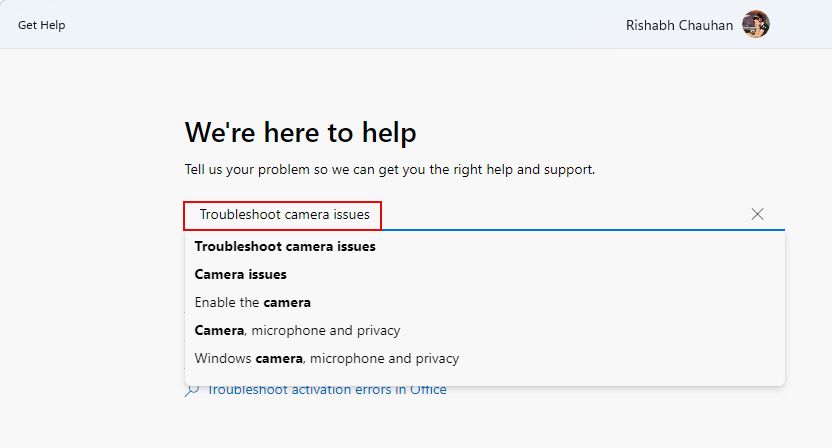Open the profile avatar picture
The width and height of the screenshot is (832, 448).
tap(755, 25)
